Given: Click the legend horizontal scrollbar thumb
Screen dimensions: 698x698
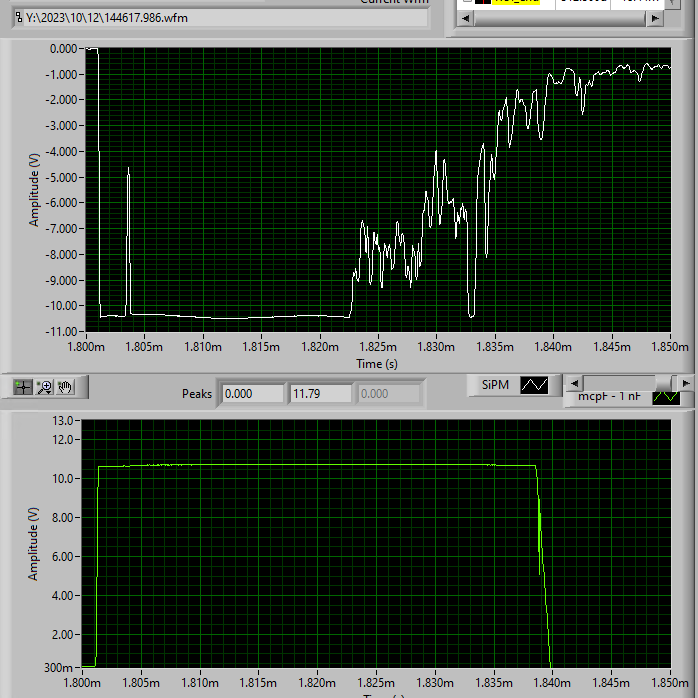Looking at the screenshot, I should [x=663, y=383].
